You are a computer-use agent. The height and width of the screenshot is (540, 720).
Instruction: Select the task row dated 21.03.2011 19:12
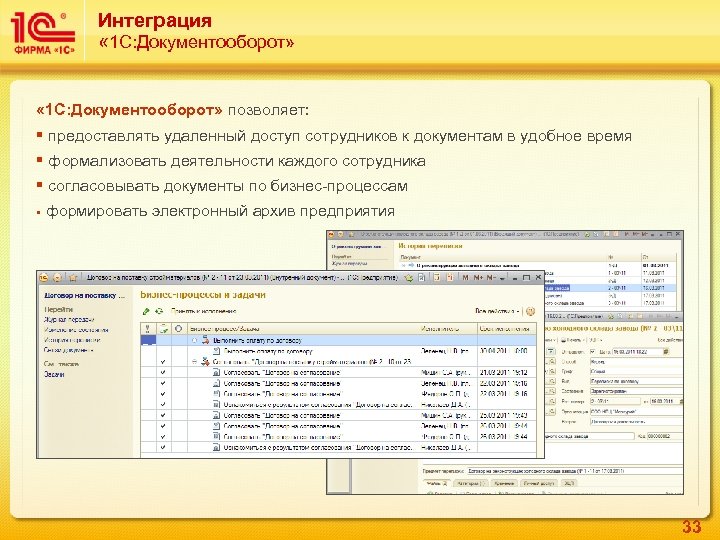(x=338, y=372)
